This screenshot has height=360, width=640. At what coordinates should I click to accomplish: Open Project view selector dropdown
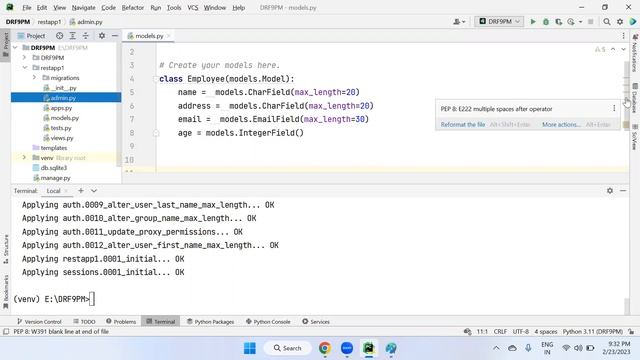click(x=31, y=36)
